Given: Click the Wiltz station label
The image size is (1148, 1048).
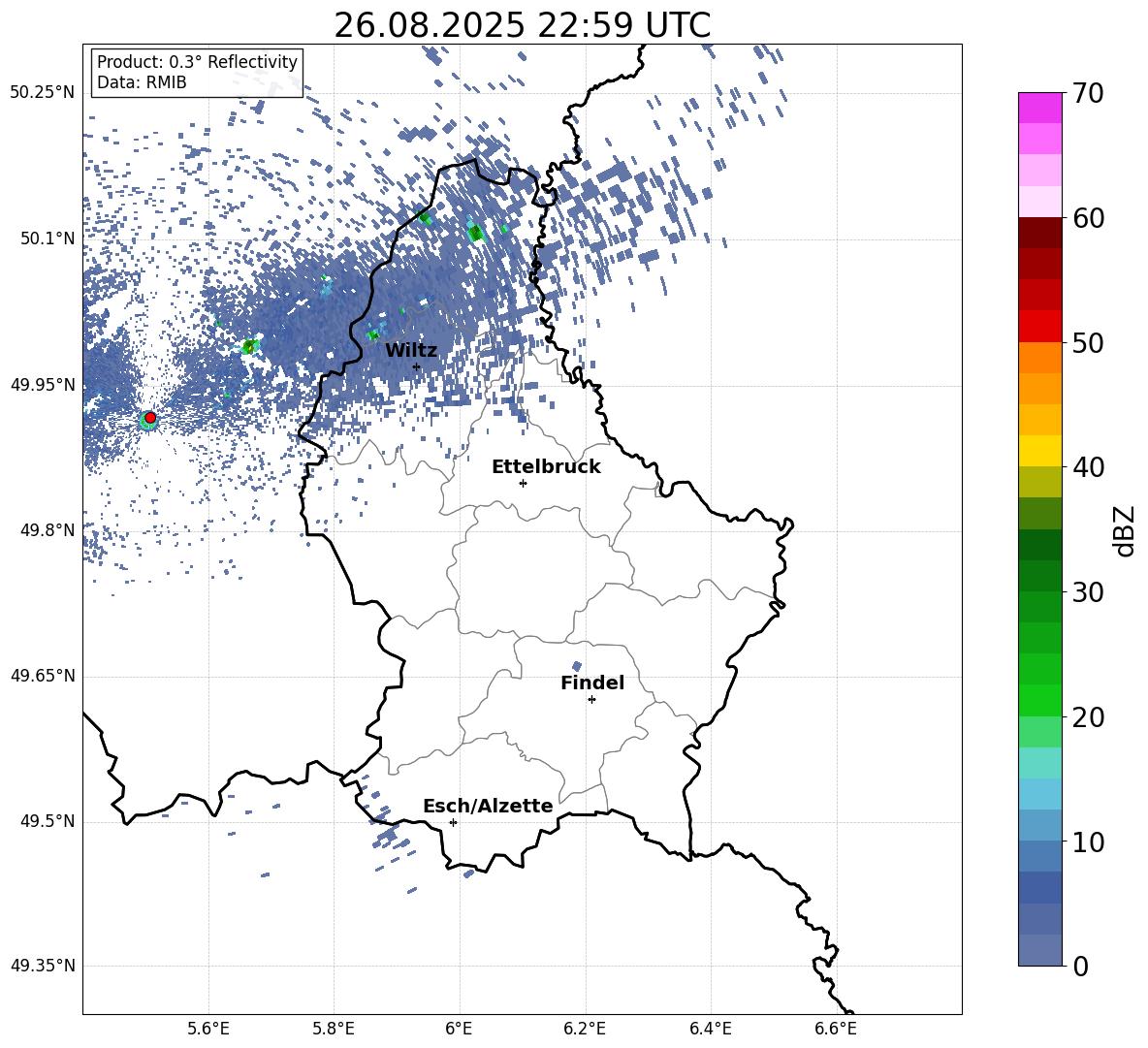Looking at the screenshot, I should pos(411,351).
